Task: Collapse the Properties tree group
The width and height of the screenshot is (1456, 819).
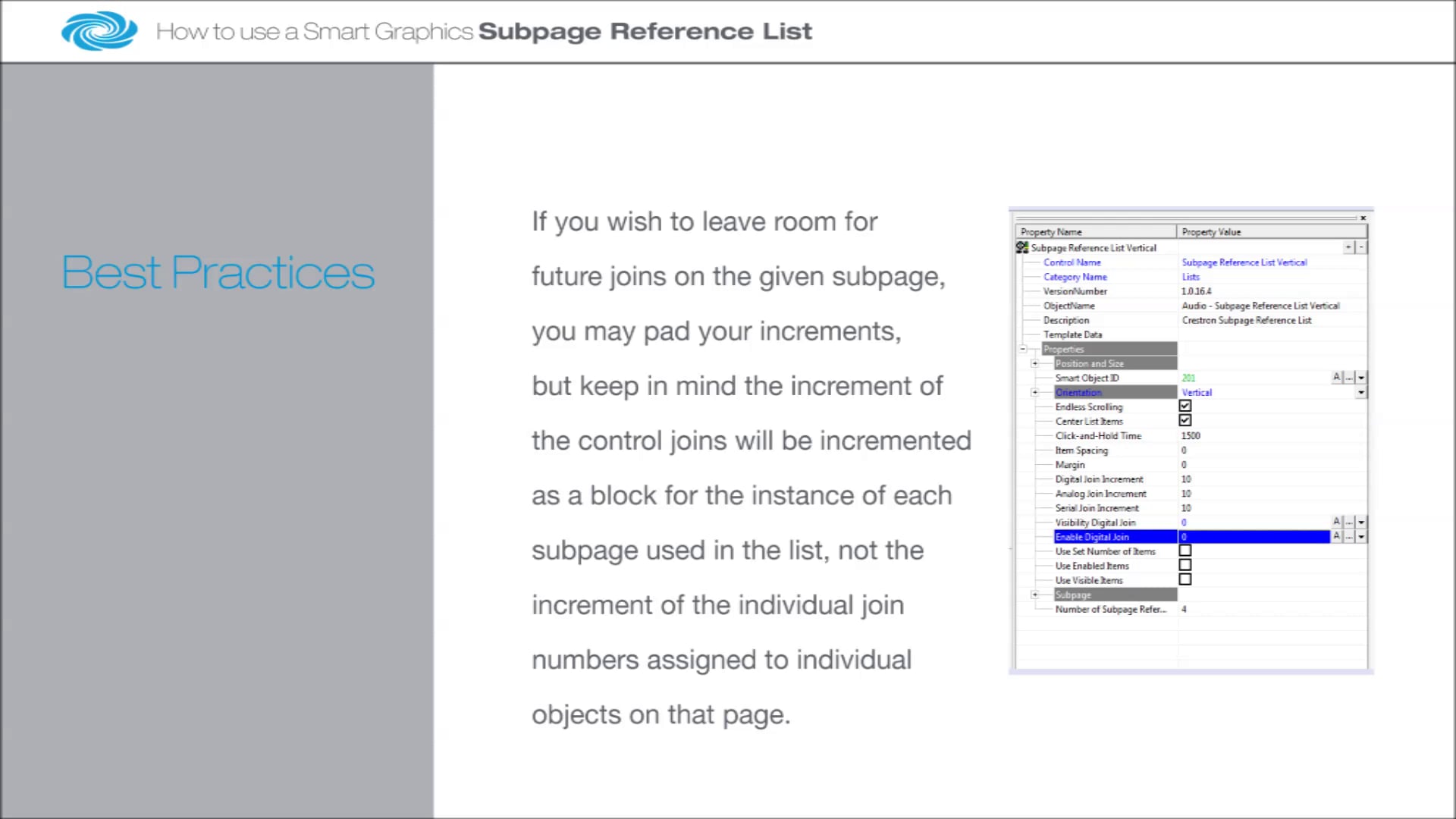Action: [x=1023, y=350]
